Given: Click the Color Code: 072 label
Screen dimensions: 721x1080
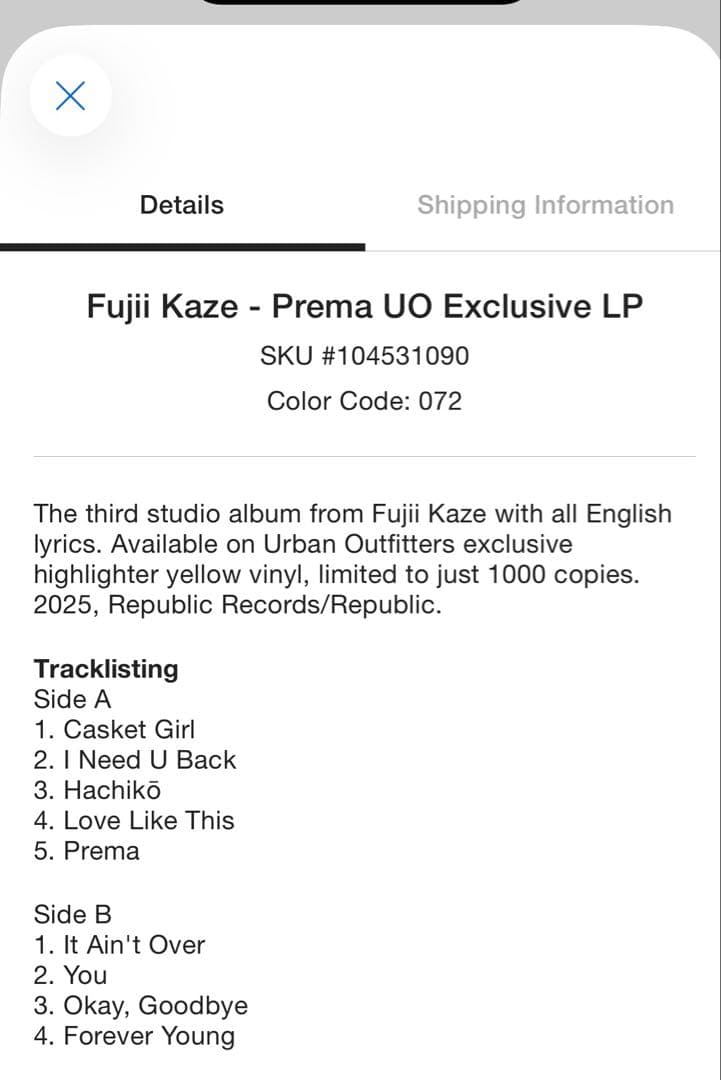Looking at the screenshot, I should point(363,400).
